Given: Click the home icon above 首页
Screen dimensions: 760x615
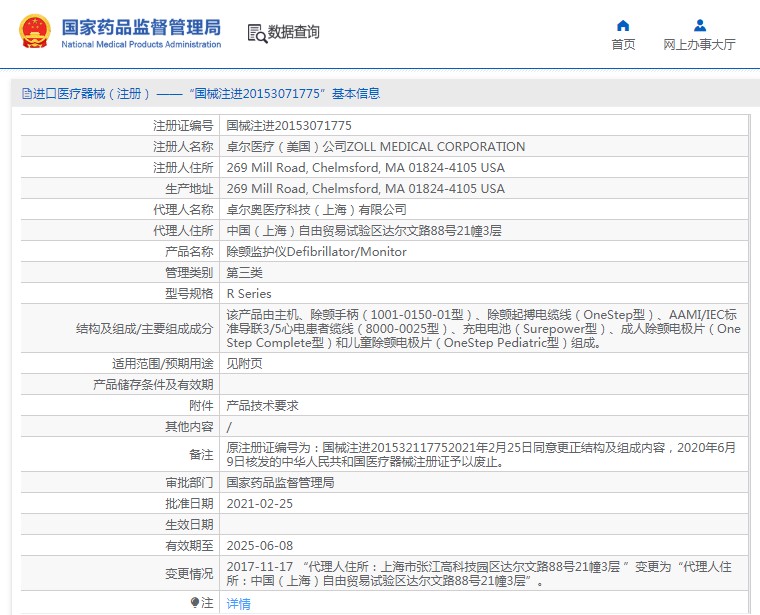Looking at the screenshot, I should click(x=623, y=26).
